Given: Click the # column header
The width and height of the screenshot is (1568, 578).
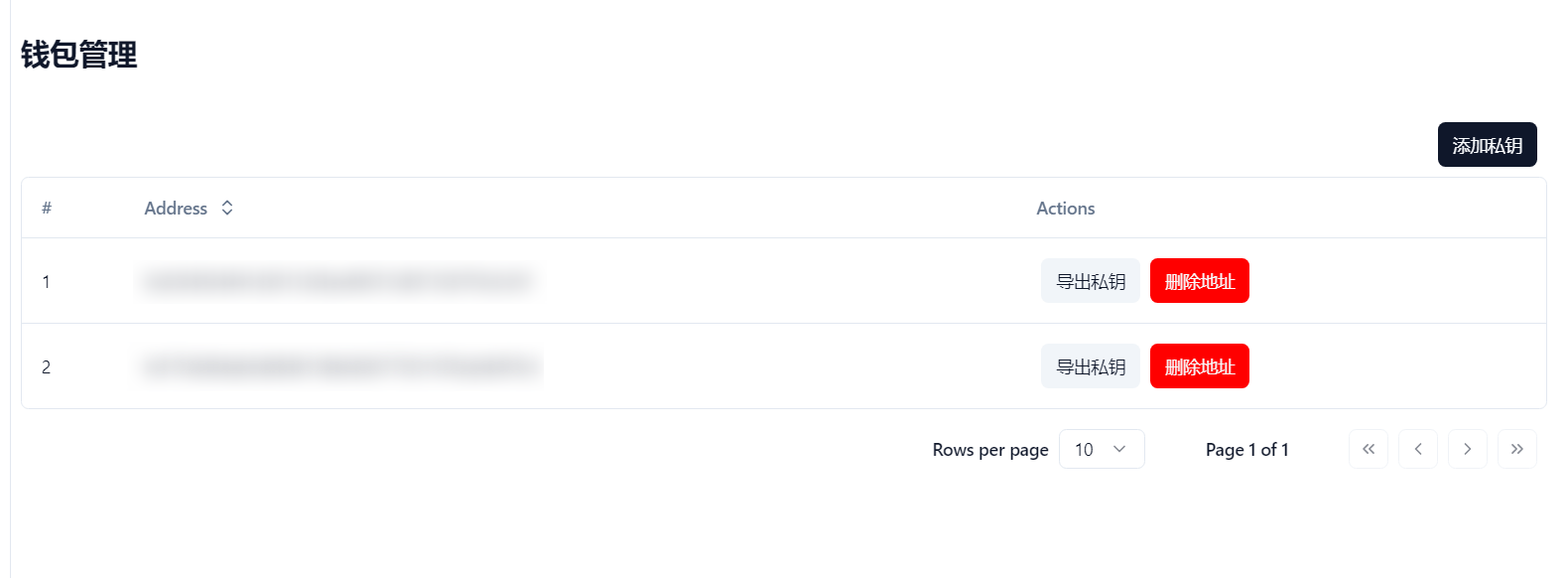Looking at the screenshot, I should tap(47, 208).
